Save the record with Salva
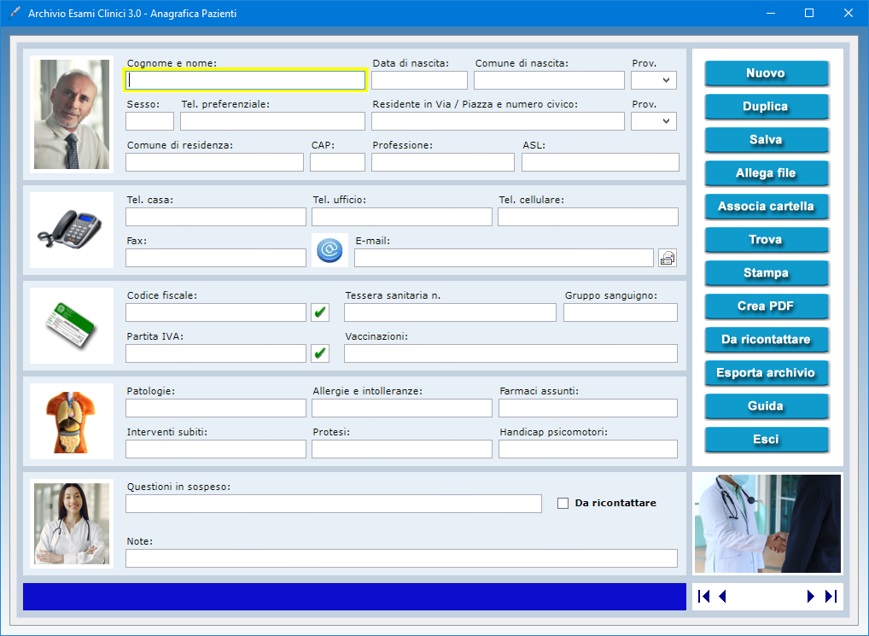Image resolution: width=869 pixels, height=636 pixels. (766, 140)
